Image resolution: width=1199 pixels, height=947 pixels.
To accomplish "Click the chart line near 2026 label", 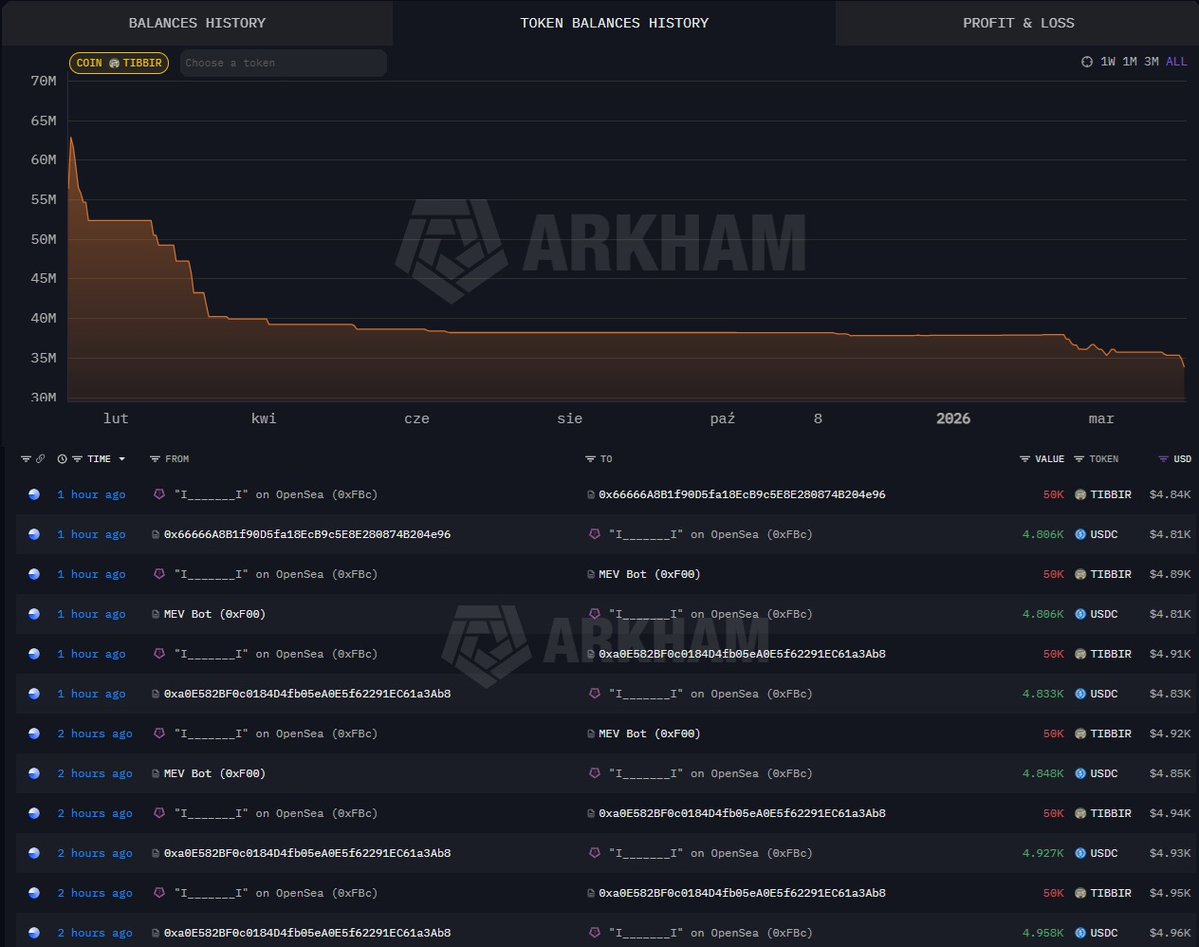I will (953, 335).
